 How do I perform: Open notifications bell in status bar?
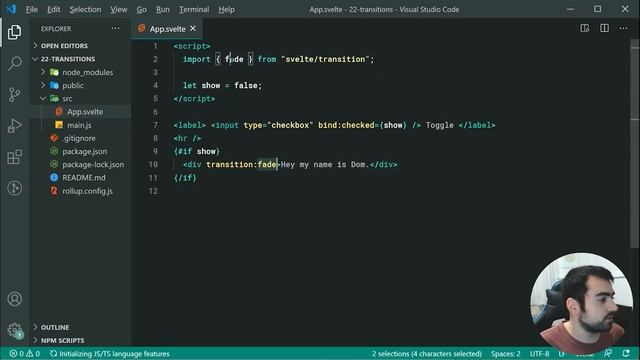click(626, 353)
